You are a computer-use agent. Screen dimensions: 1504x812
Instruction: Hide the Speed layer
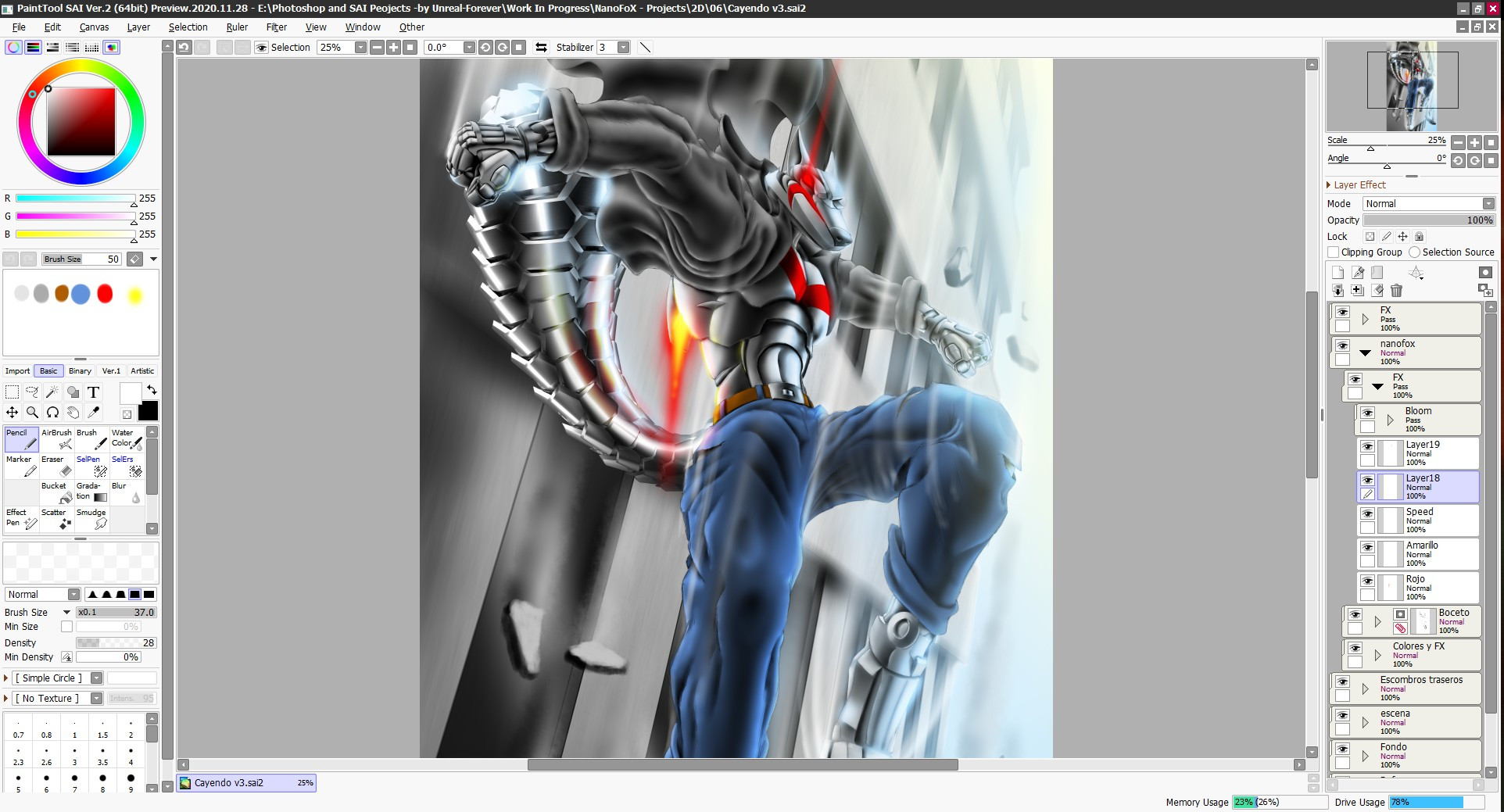pyautogui.click(x=1367, y=513)
